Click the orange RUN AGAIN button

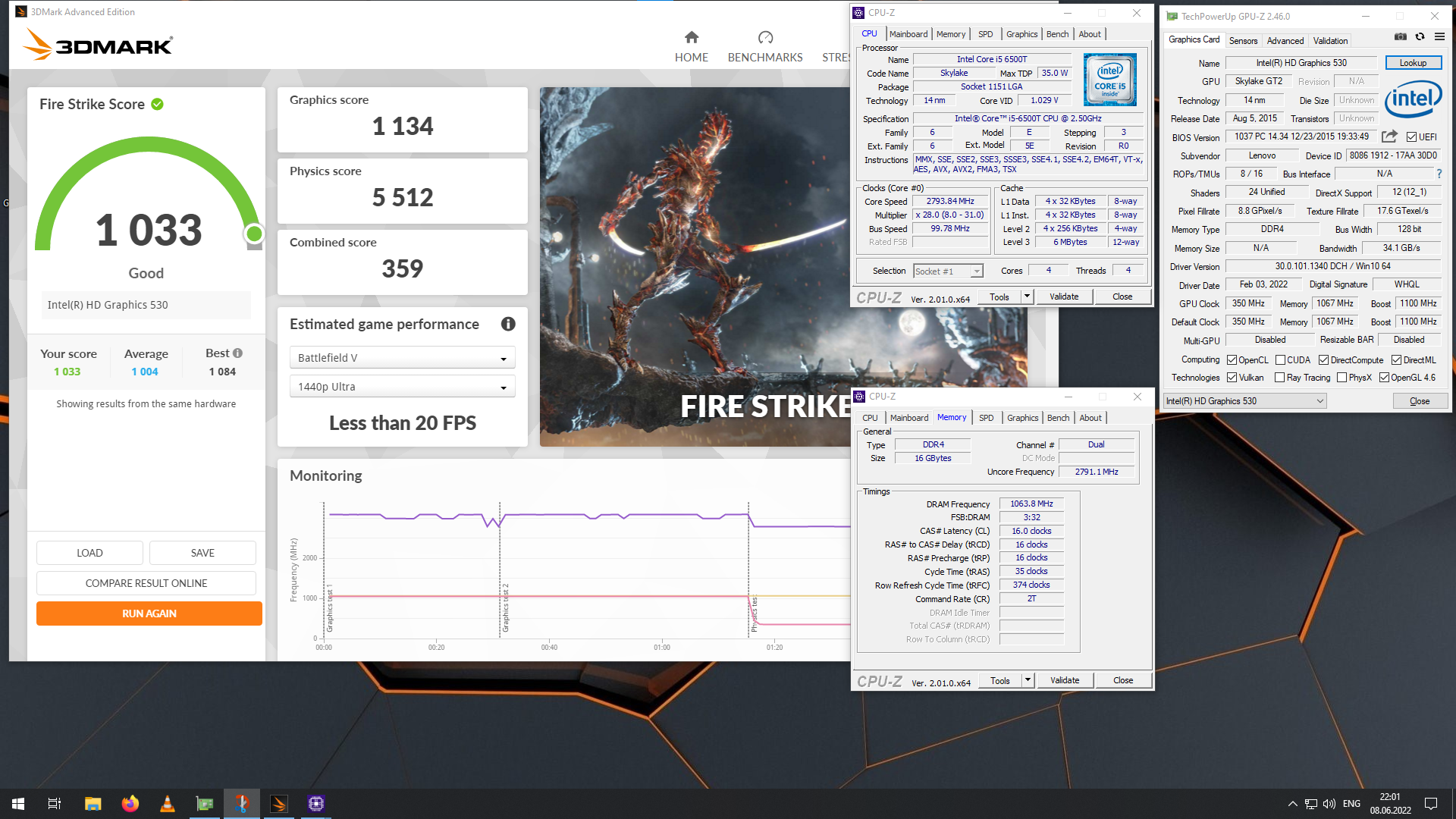coord(149,613)
